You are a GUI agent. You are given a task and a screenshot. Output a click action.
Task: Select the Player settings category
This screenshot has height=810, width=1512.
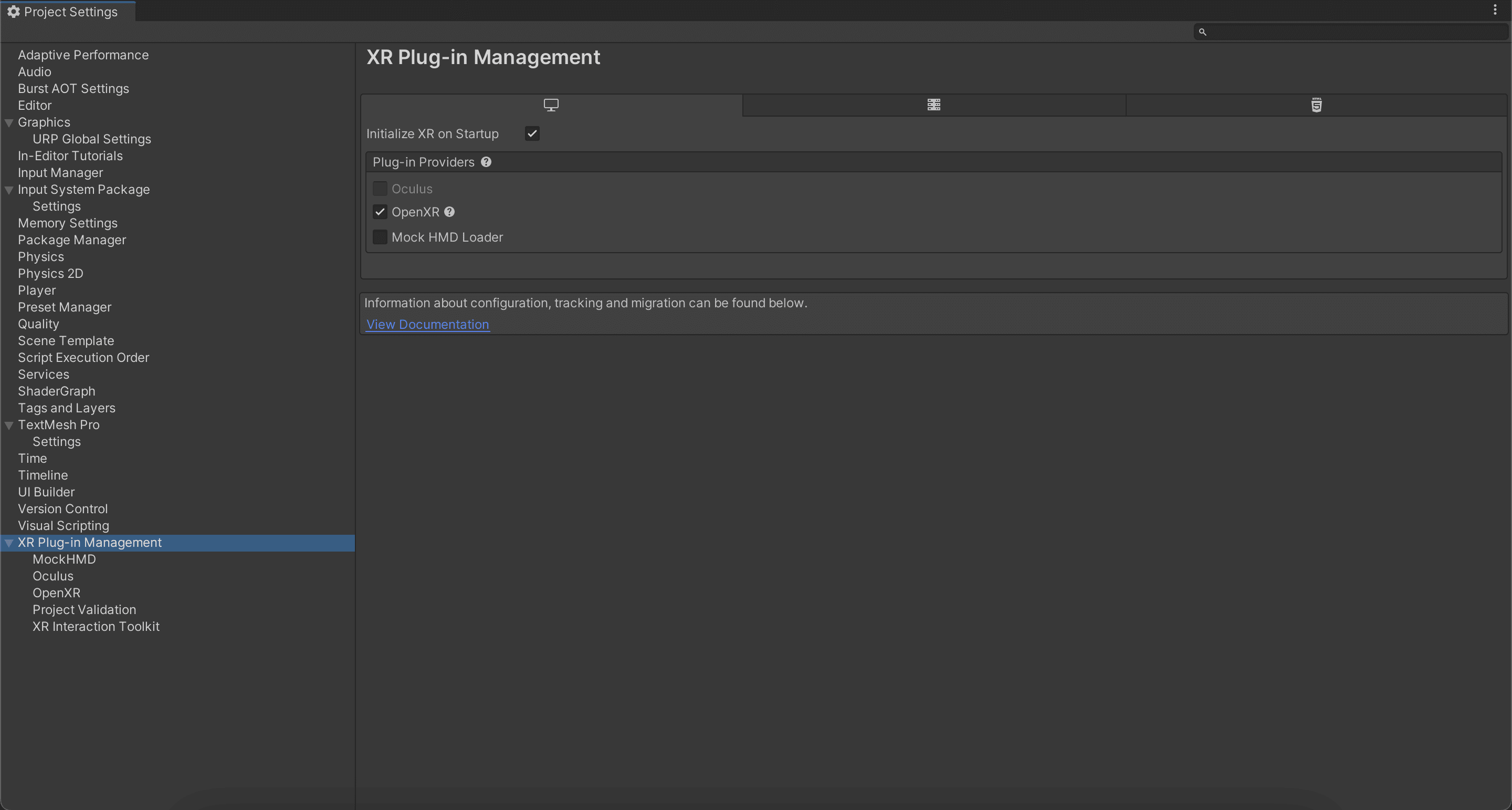click(x=36, y=291)
